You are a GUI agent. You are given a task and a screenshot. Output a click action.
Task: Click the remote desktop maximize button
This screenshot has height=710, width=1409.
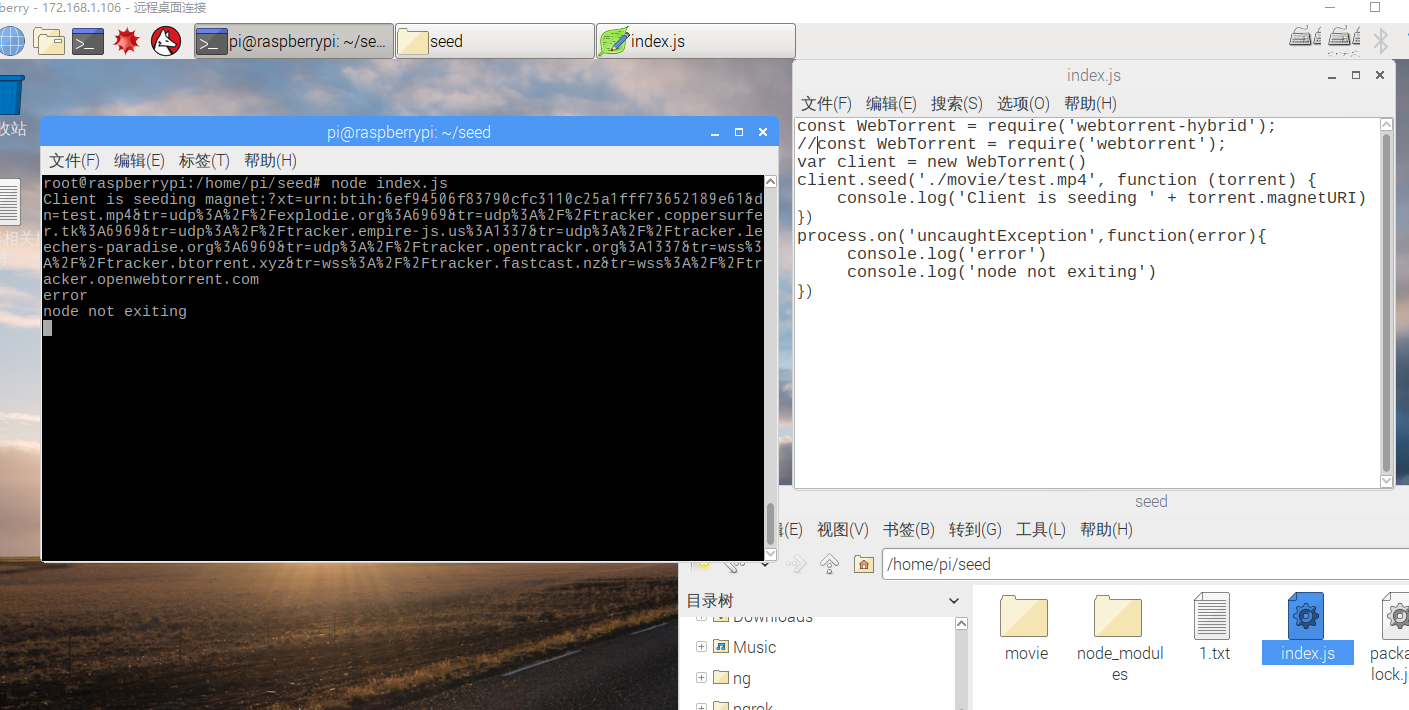(x=1375, y=8)
